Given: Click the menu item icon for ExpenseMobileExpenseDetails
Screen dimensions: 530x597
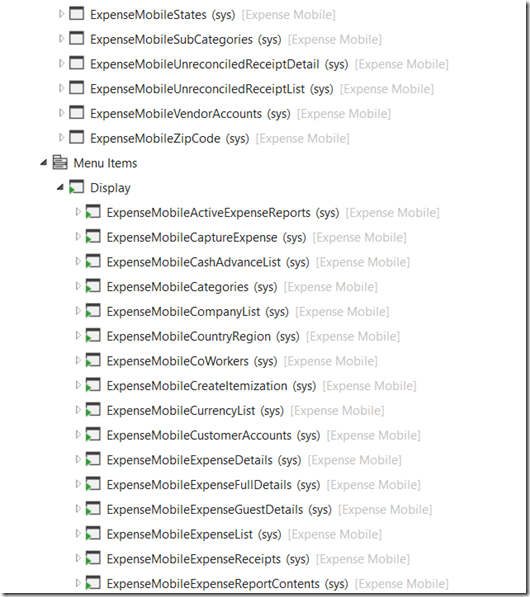Looking at the screenshot, I should 93,460.
